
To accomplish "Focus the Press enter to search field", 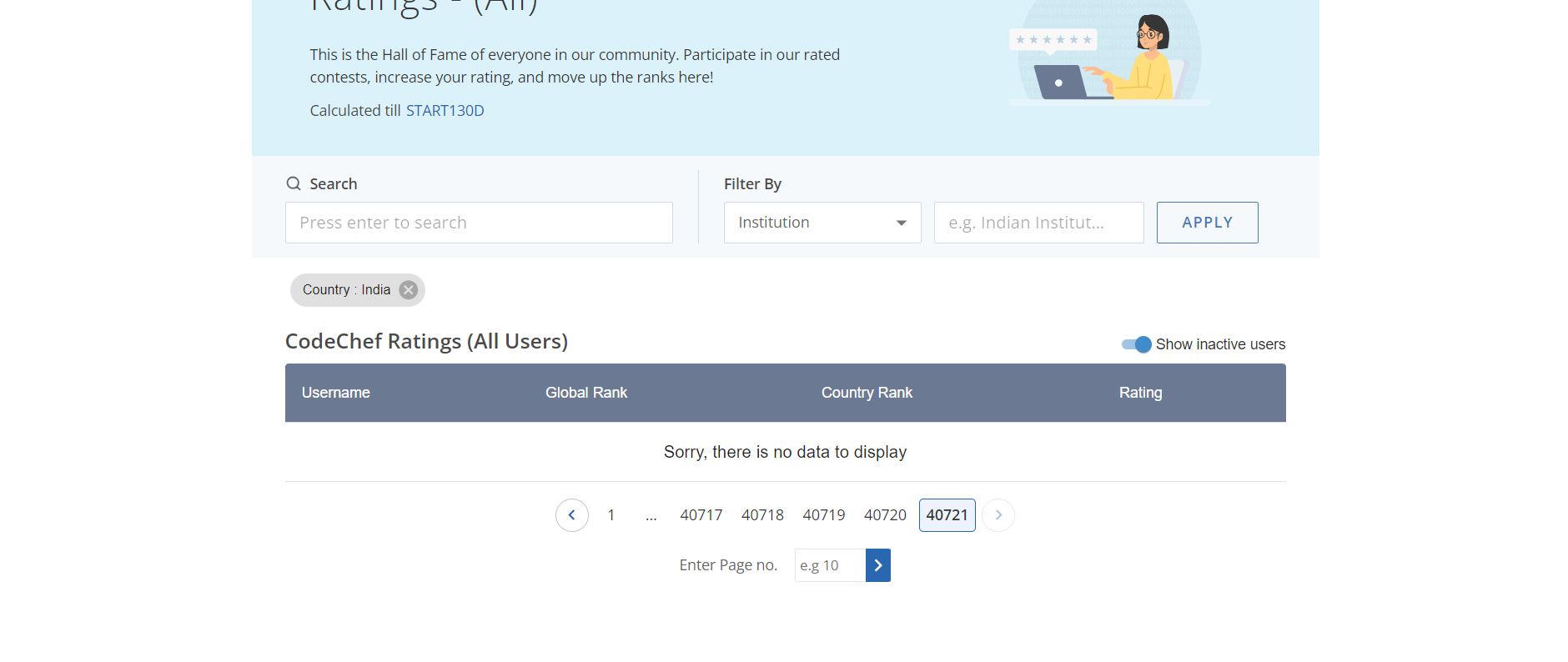I will (x=479, y=223).
